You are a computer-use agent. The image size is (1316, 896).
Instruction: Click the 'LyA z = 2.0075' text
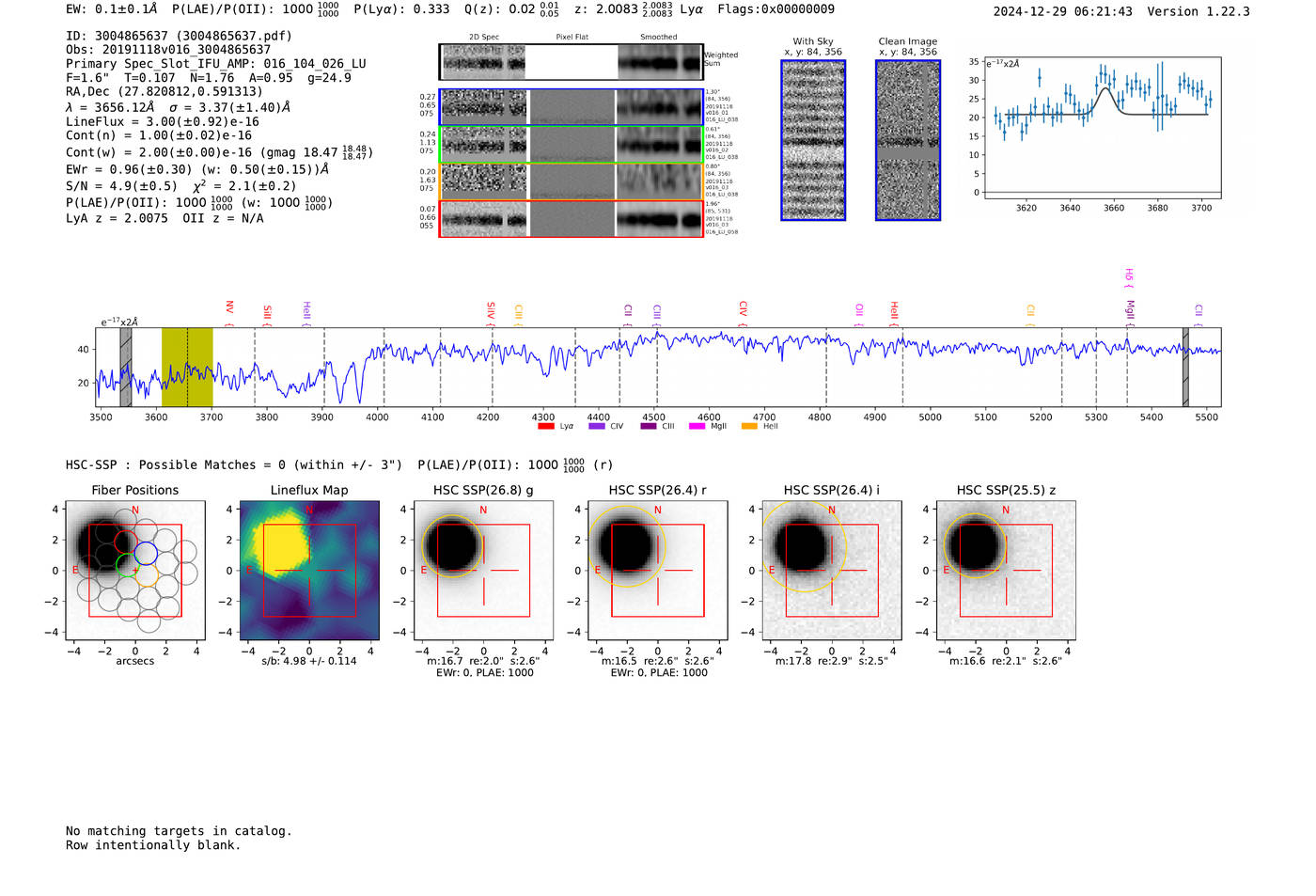117,218
